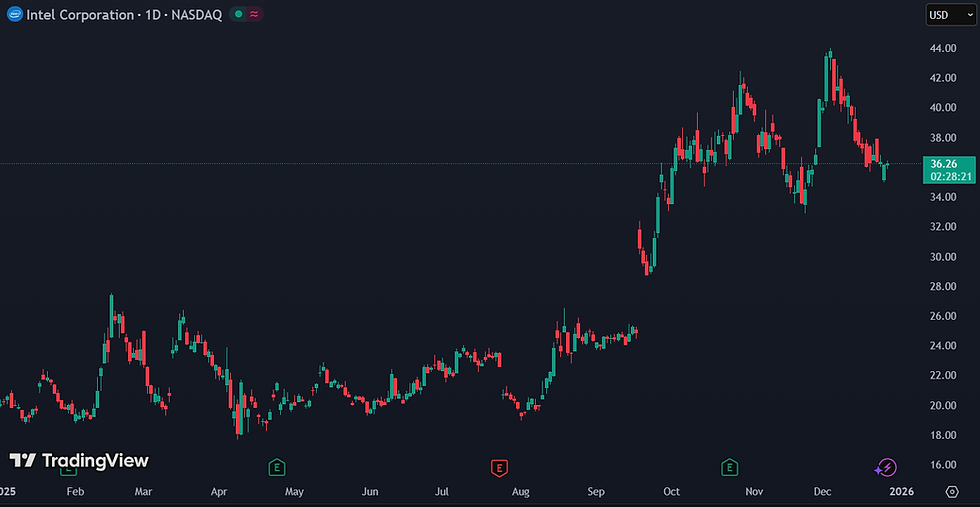Click the 42.00 price axis label
This screenshot has width=980, height=507.
tap(942, 78)
